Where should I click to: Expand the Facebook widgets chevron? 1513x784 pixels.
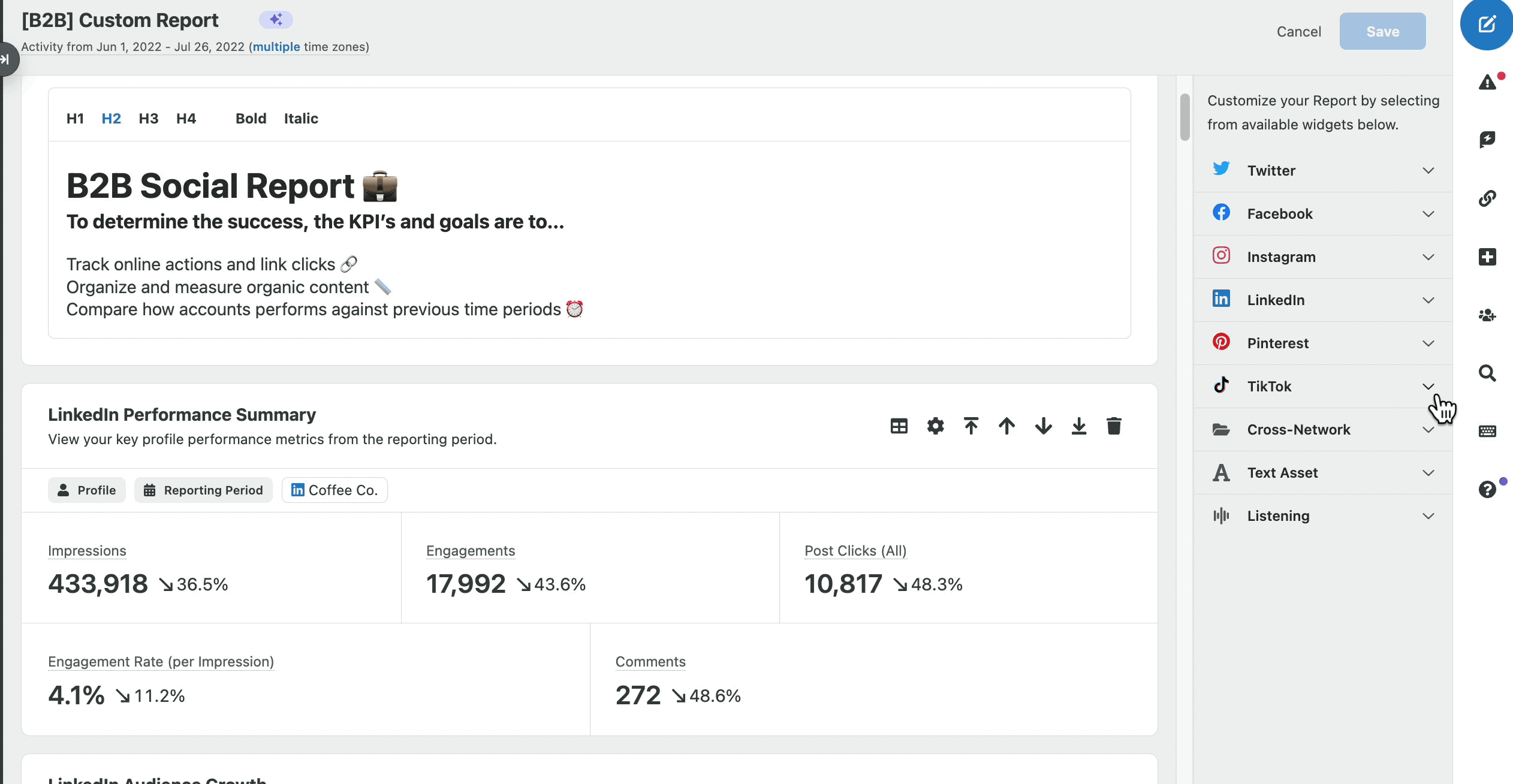point(1428,214)
